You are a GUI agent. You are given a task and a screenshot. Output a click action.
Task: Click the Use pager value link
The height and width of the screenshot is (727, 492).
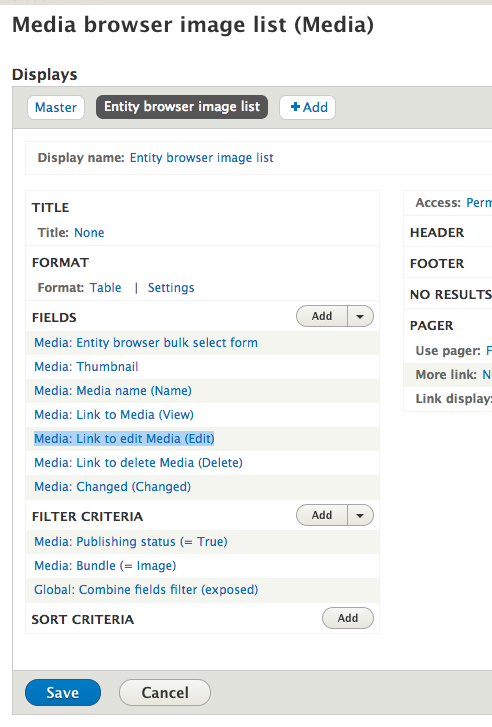(x=489, y=351)
